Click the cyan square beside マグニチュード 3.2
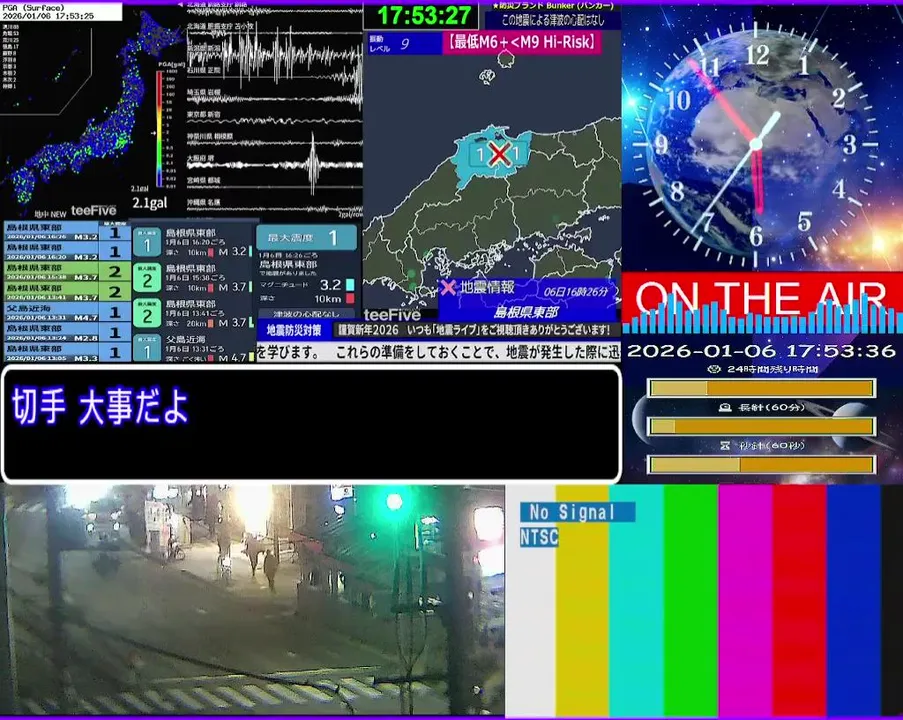 [x=350, y=285]
